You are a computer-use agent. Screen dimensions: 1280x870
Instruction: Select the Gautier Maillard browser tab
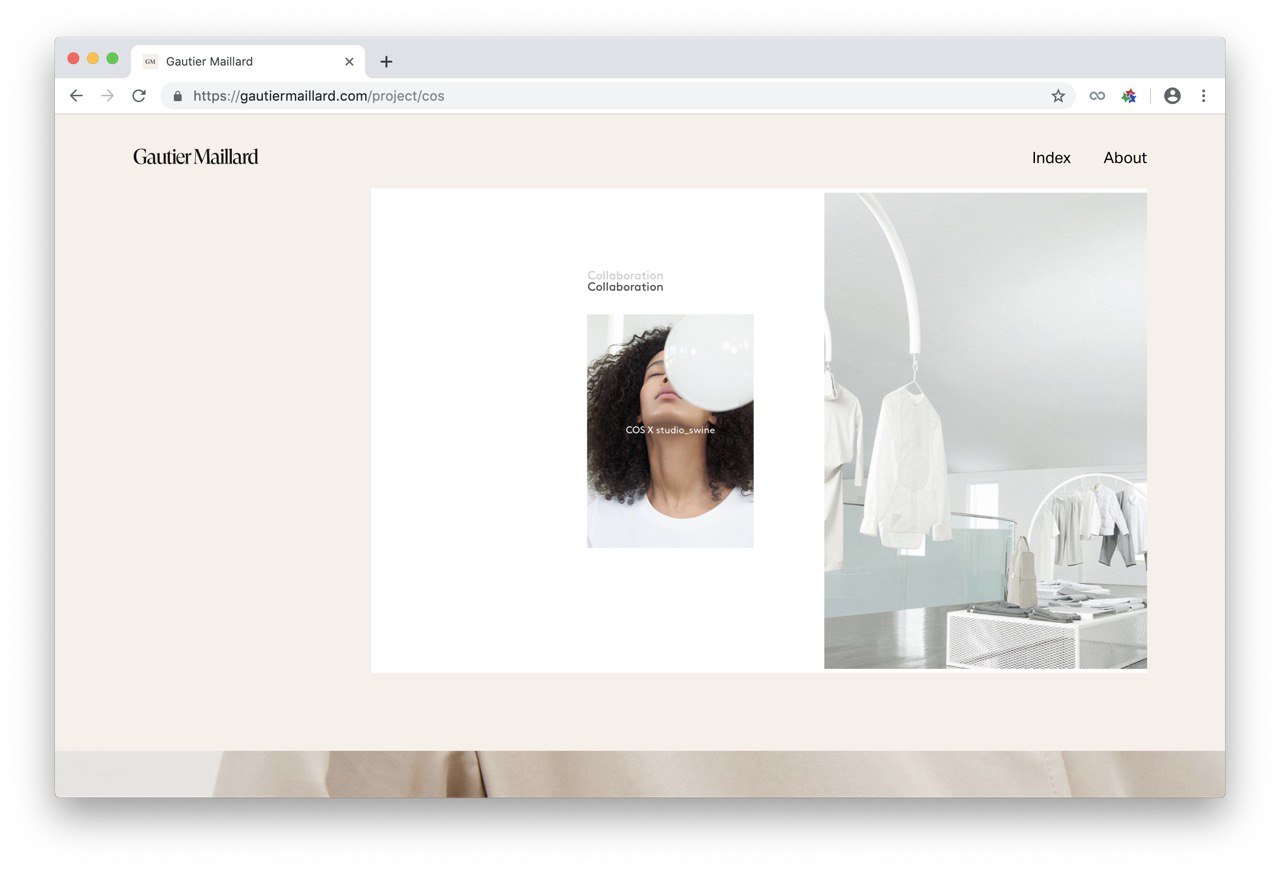tap(248, 61)
